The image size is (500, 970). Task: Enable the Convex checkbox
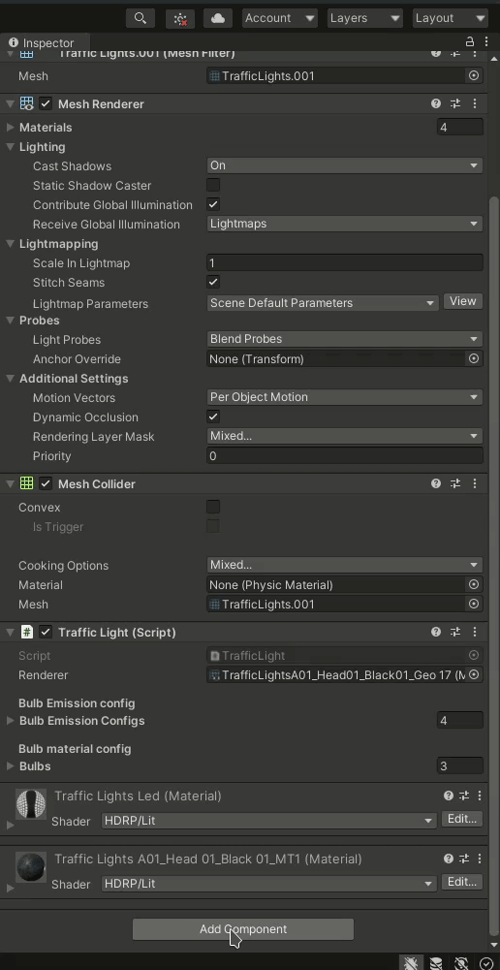[213, 507]
